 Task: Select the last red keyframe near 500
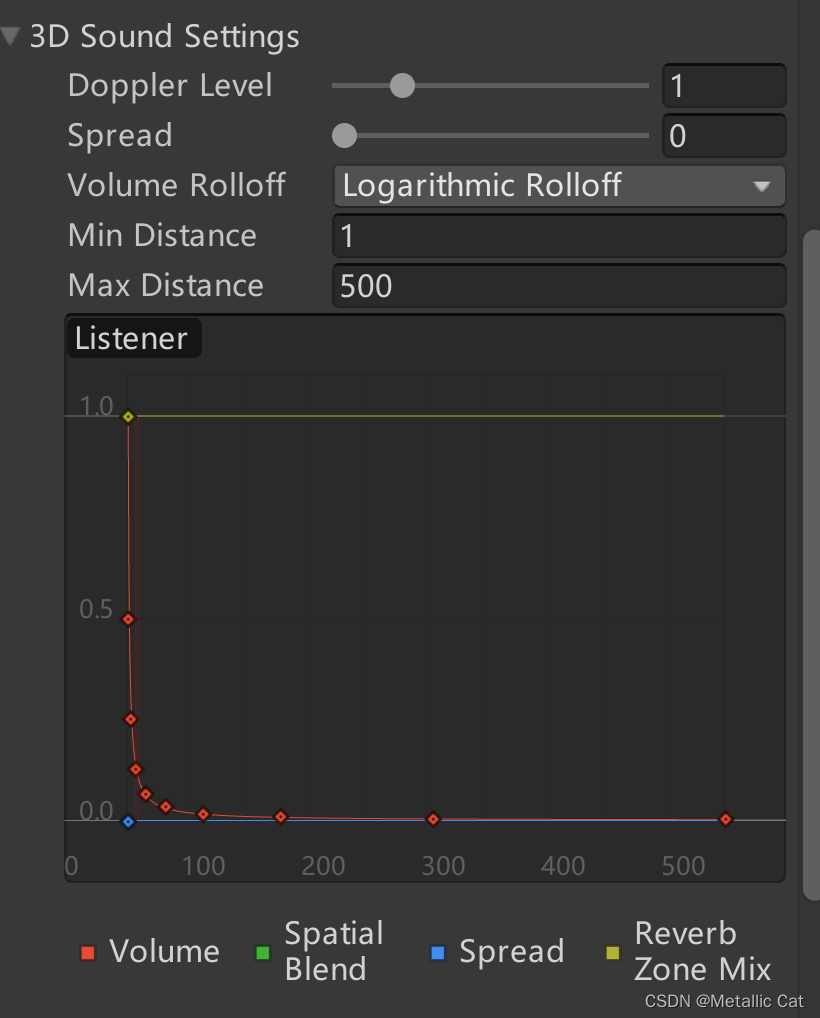[x=726, y=819]
